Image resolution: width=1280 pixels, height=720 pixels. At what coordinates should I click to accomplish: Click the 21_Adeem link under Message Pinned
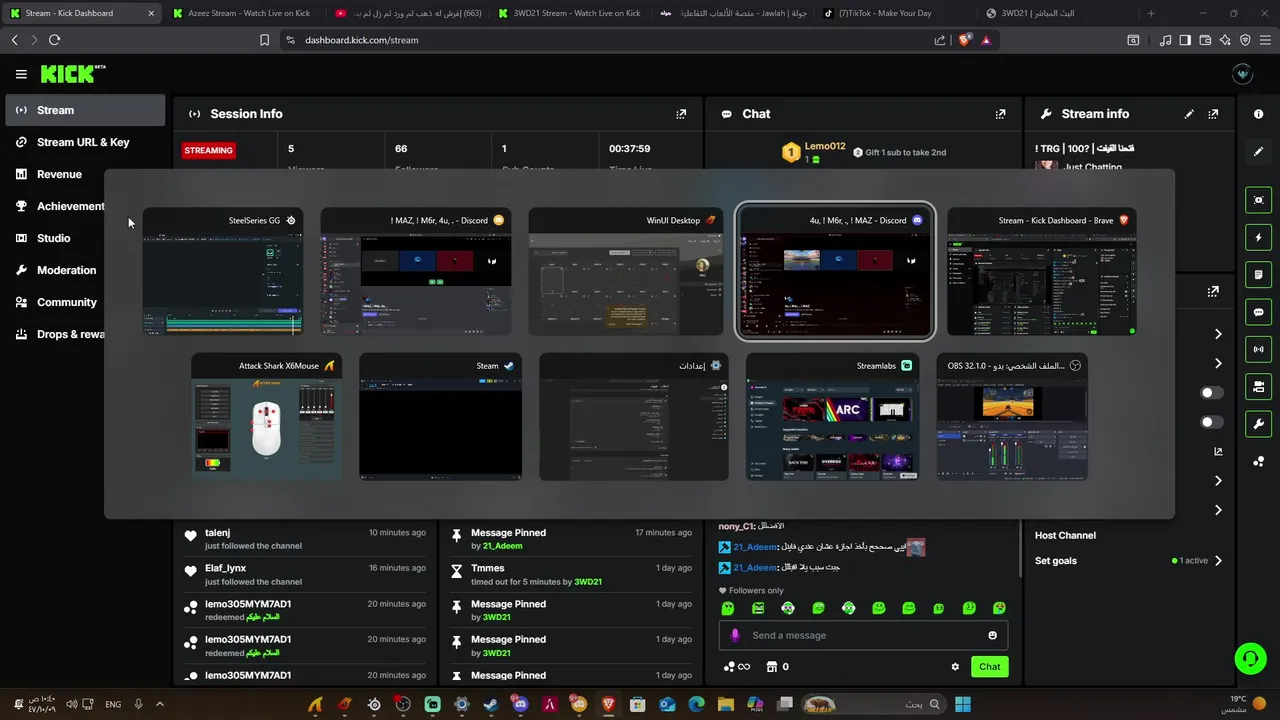click(x=503, y=546)
